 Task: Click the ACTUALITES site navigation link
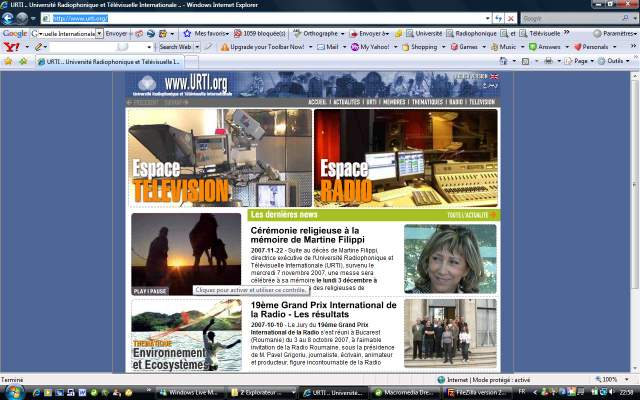pos(347,102)
